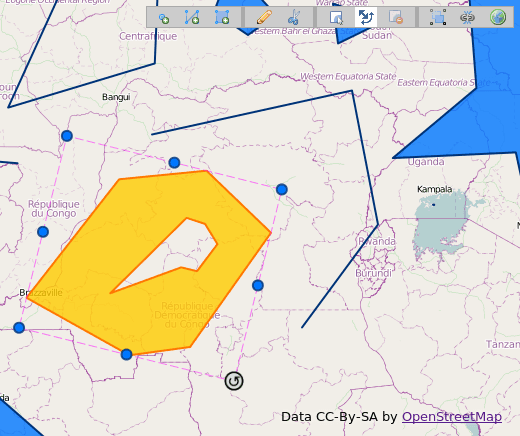The image size is (520, 436).
Task: Click the Burundi country label
Action: click(x=373, y=273)
